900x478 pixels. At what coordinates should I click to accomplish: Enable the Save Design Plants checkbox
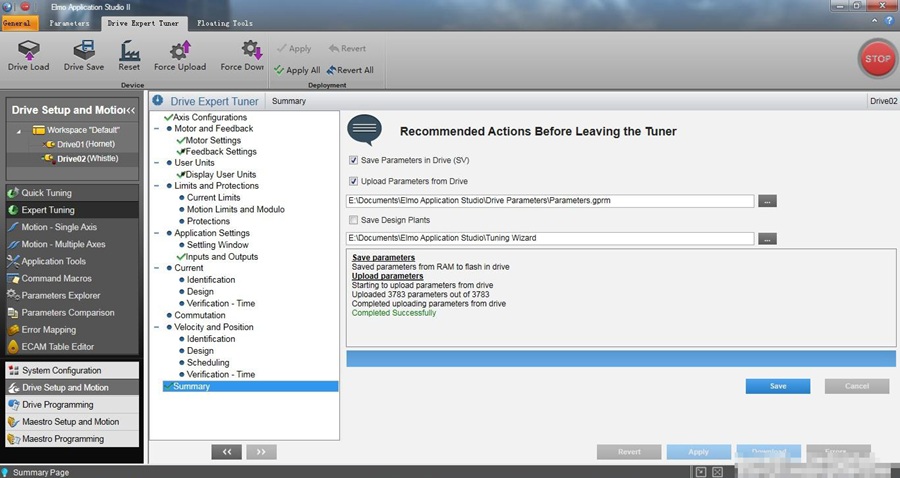coord(354,219)
